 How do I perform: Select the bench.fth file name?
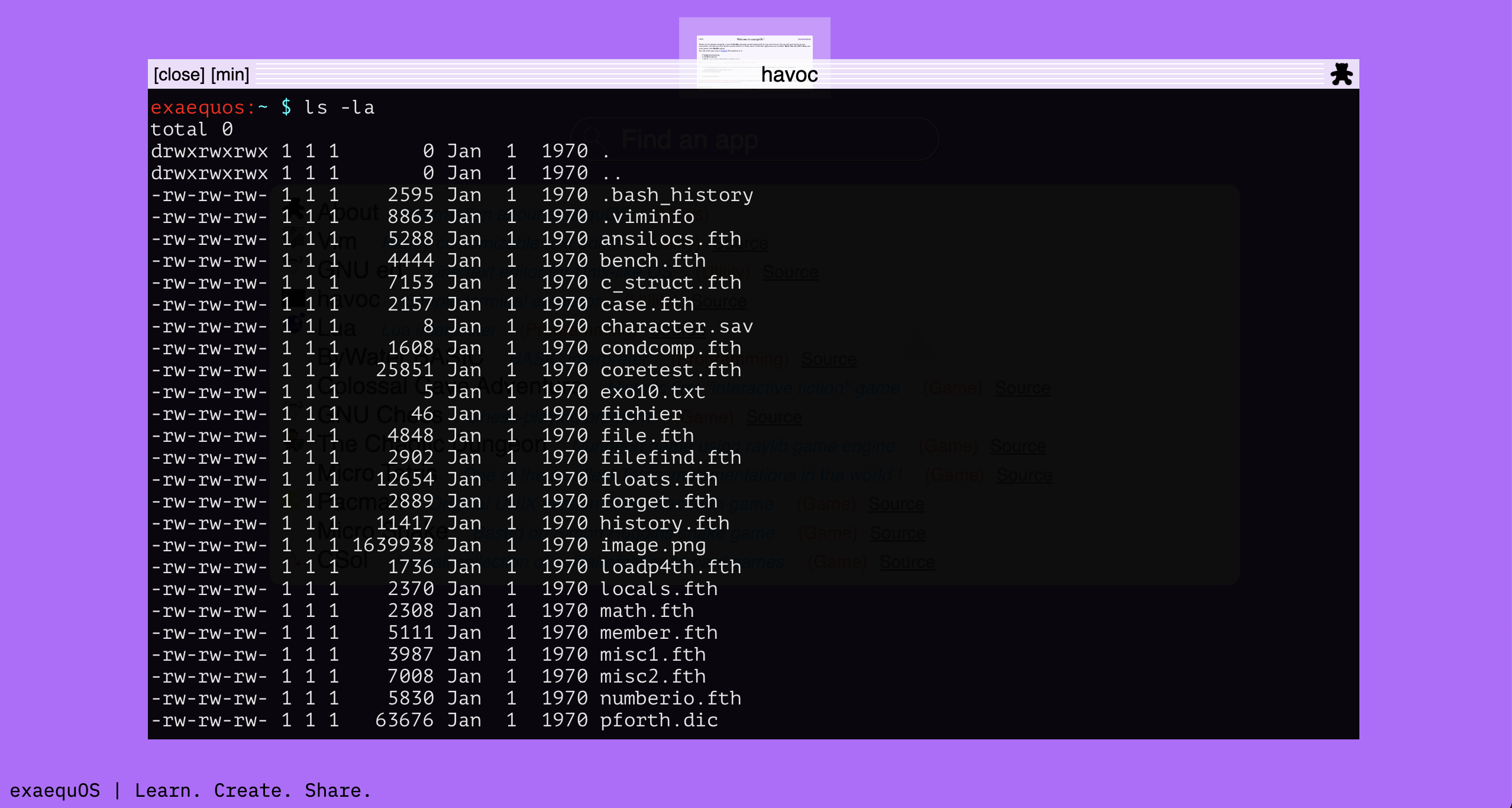(x=653, y=261)
